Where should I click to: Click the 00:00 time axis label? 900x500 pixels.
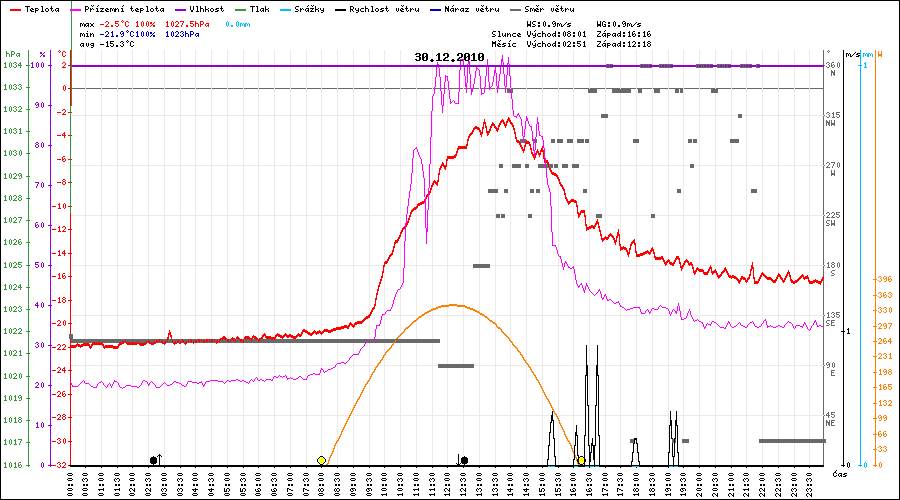pos(70,484)
